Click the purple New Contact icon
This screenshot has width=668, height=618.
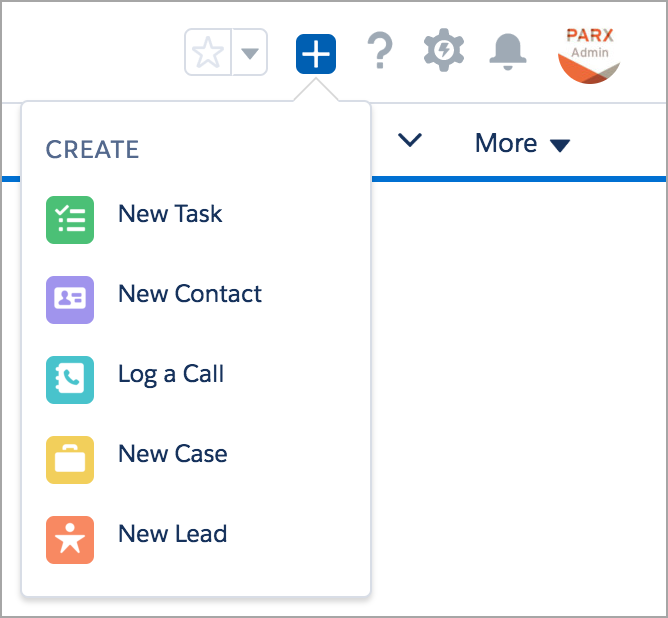pos(70,300)
